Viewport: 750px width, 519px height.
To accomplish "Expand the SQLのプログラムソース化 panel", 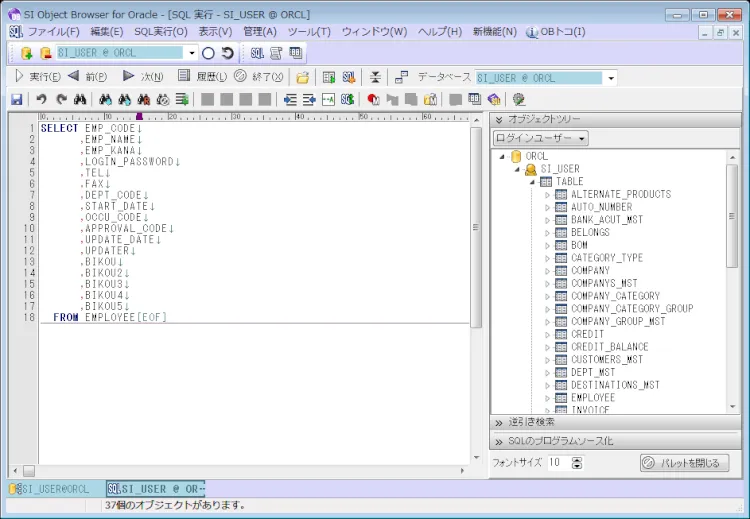I will [615, 441].
